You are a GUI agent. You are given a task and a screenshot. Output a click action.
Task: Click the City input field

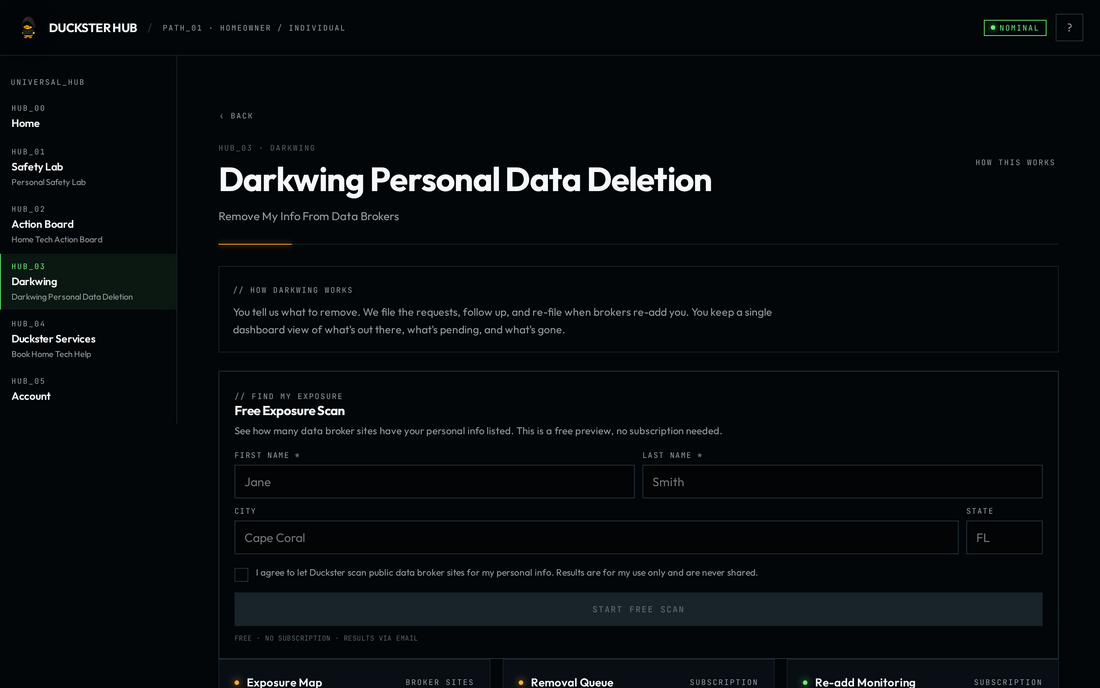coord(596,538)
